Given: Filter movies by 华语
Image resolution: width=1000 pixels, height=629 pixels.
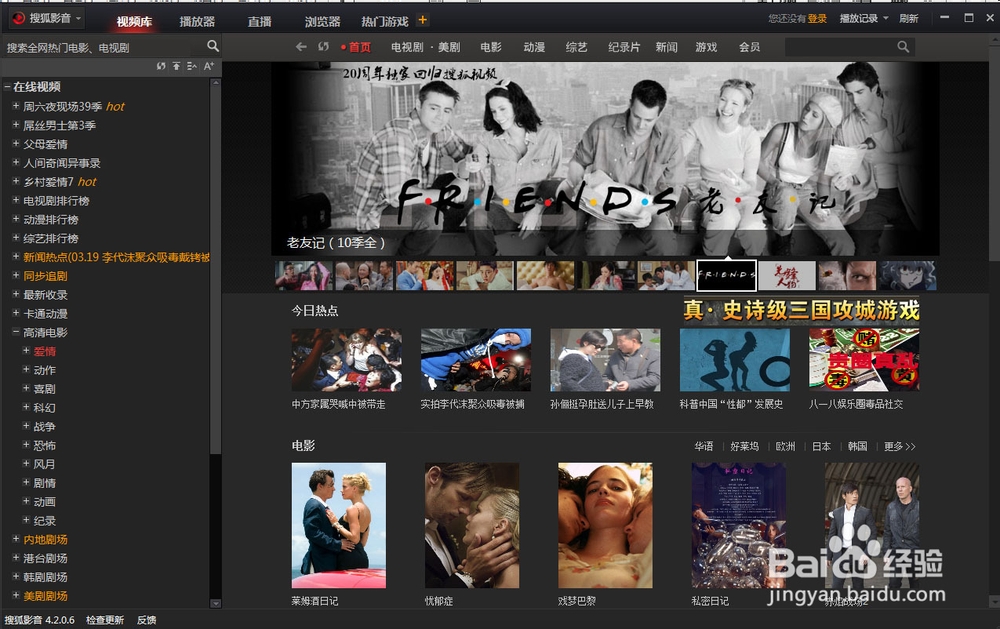Looking at the screenshot, I should (x=704, y=447).
